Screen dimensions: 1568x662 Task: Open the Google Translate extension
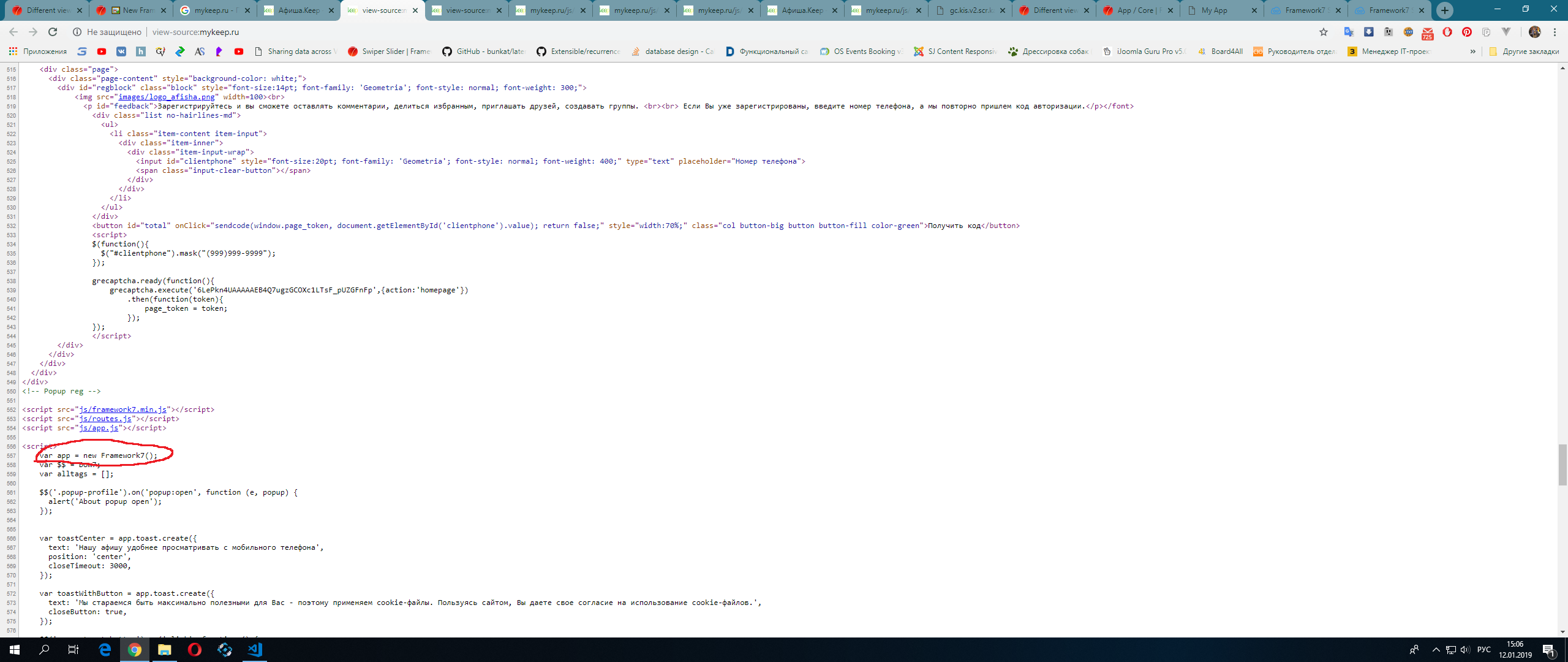(1349, 32)
